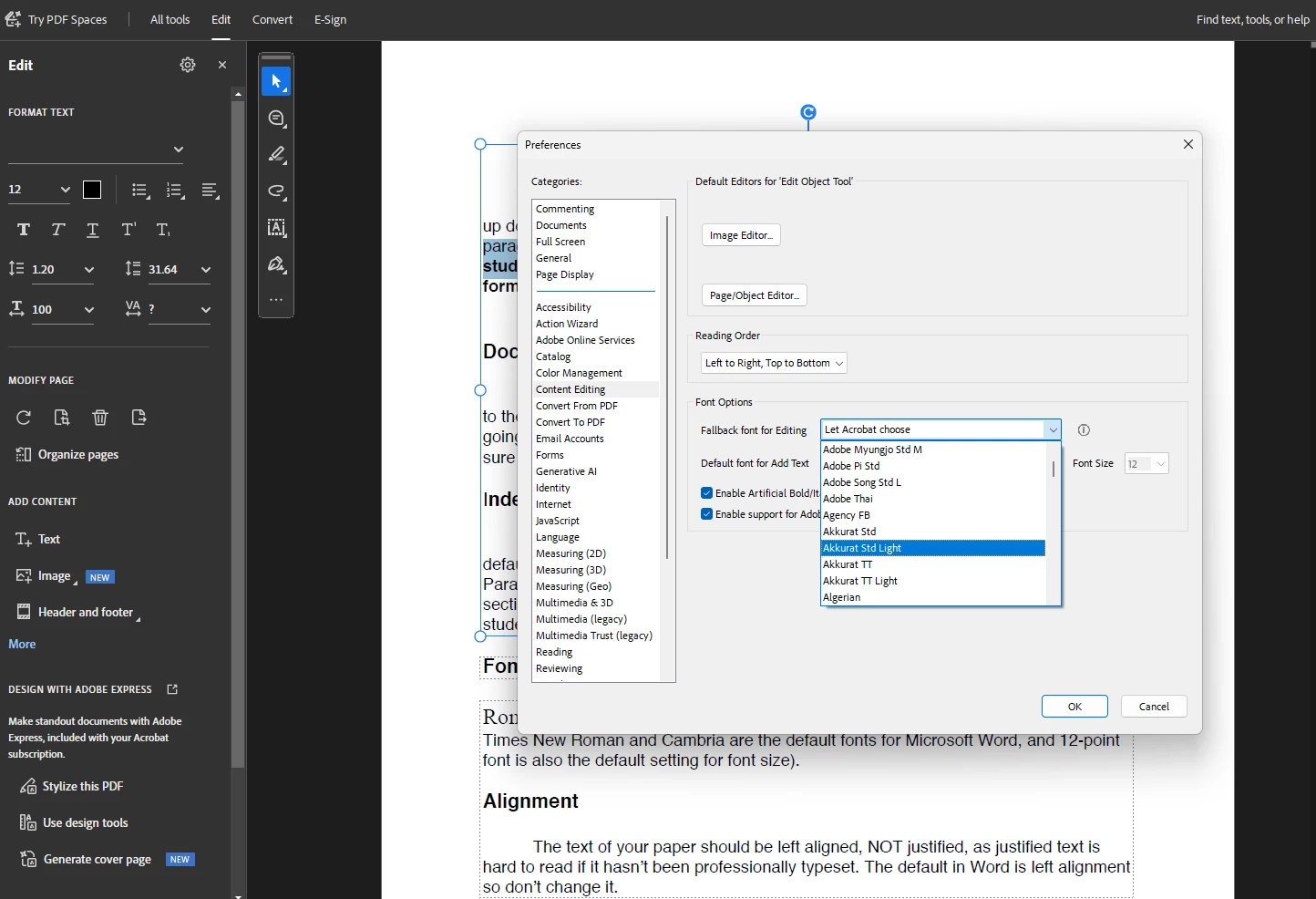
Task: Italicize the selected text
Action: coord(58,230)
